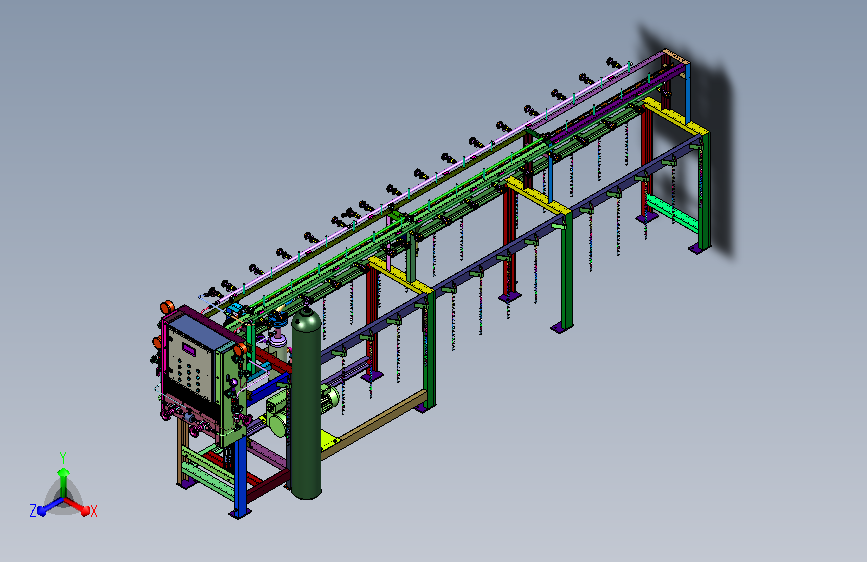The height and width of the screenshot is (562, 867).
Task: Select the electric motor behind the gas cylinder
Action: click(331, 397)
